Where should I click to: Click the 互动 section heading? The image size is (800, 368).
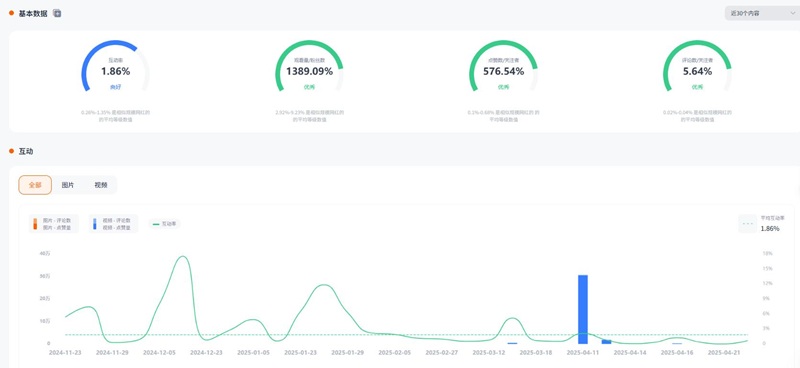[x=26, y=151]
